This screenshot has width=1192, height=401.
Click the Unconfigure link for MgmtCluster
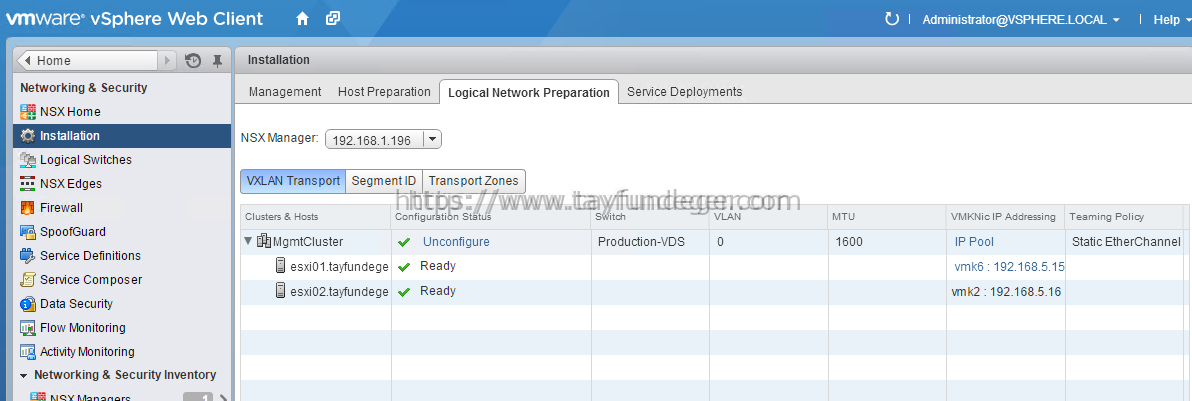456,242
